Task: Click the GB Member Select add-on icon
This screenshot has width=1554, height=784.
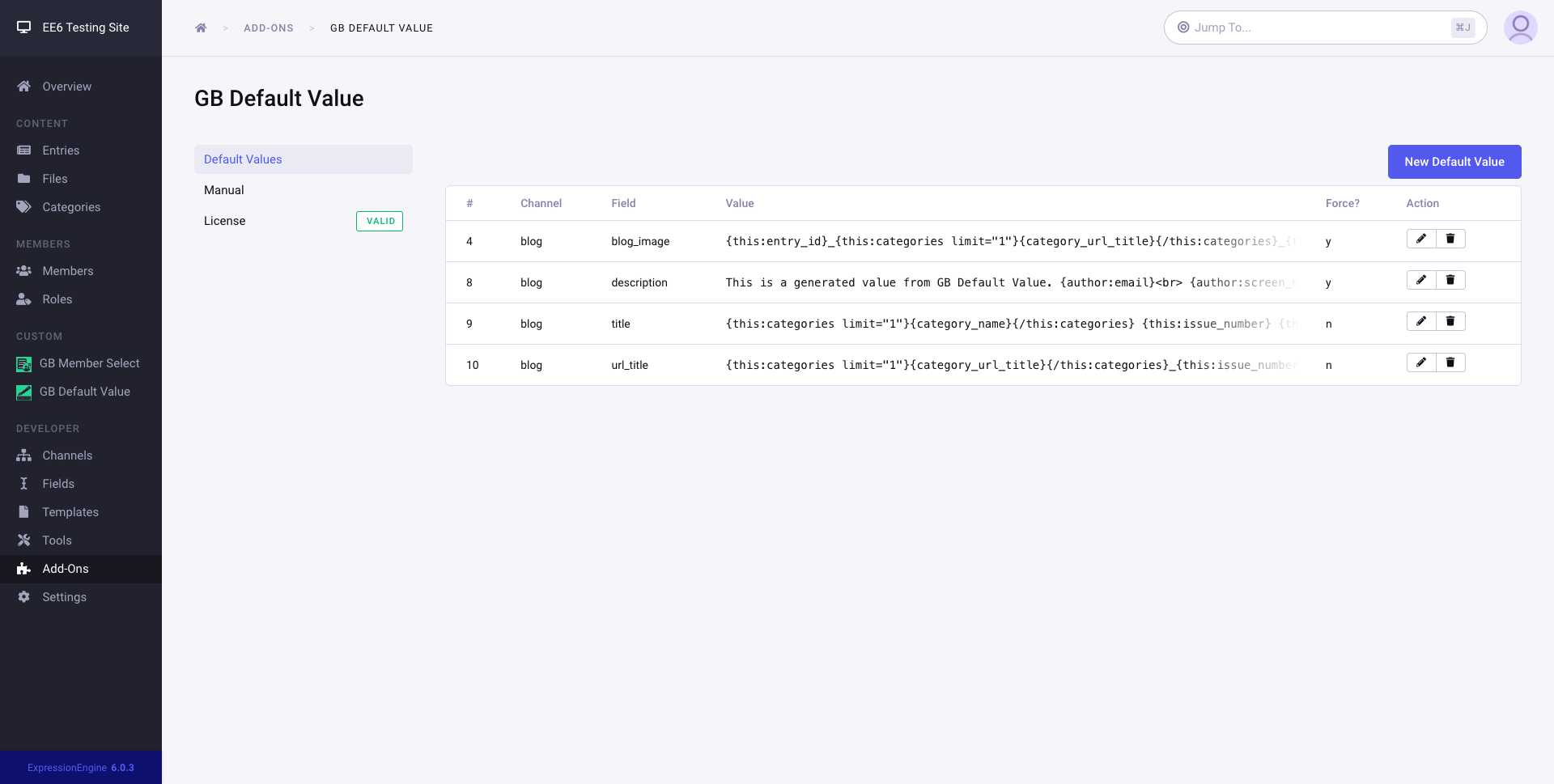Action: 24,364
